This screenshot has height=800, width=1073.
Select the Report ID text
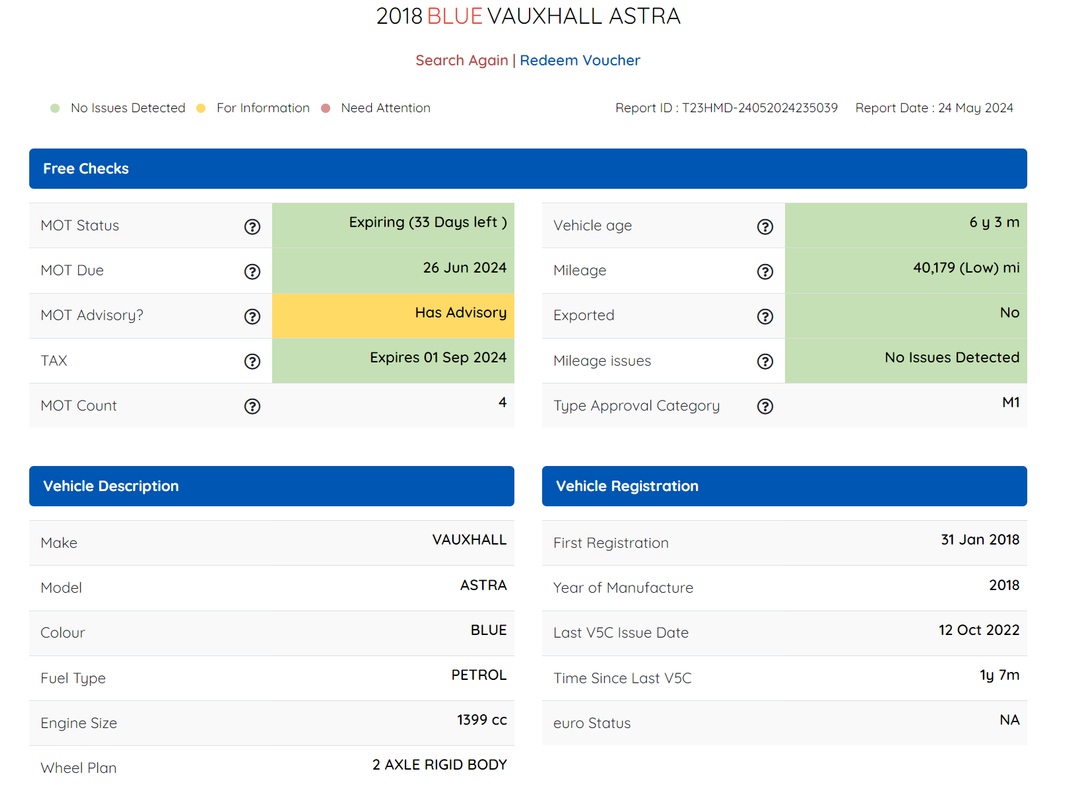point(726,108)
